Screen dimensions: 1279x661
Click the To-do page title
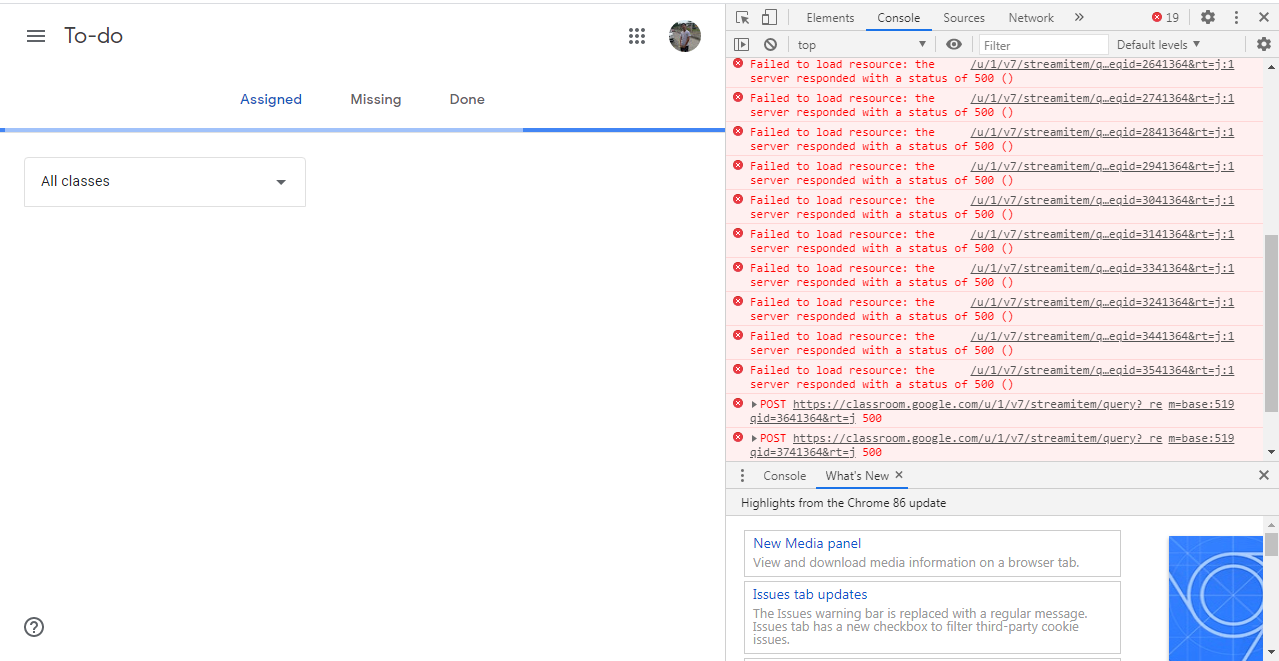click(x=93, y=36)
